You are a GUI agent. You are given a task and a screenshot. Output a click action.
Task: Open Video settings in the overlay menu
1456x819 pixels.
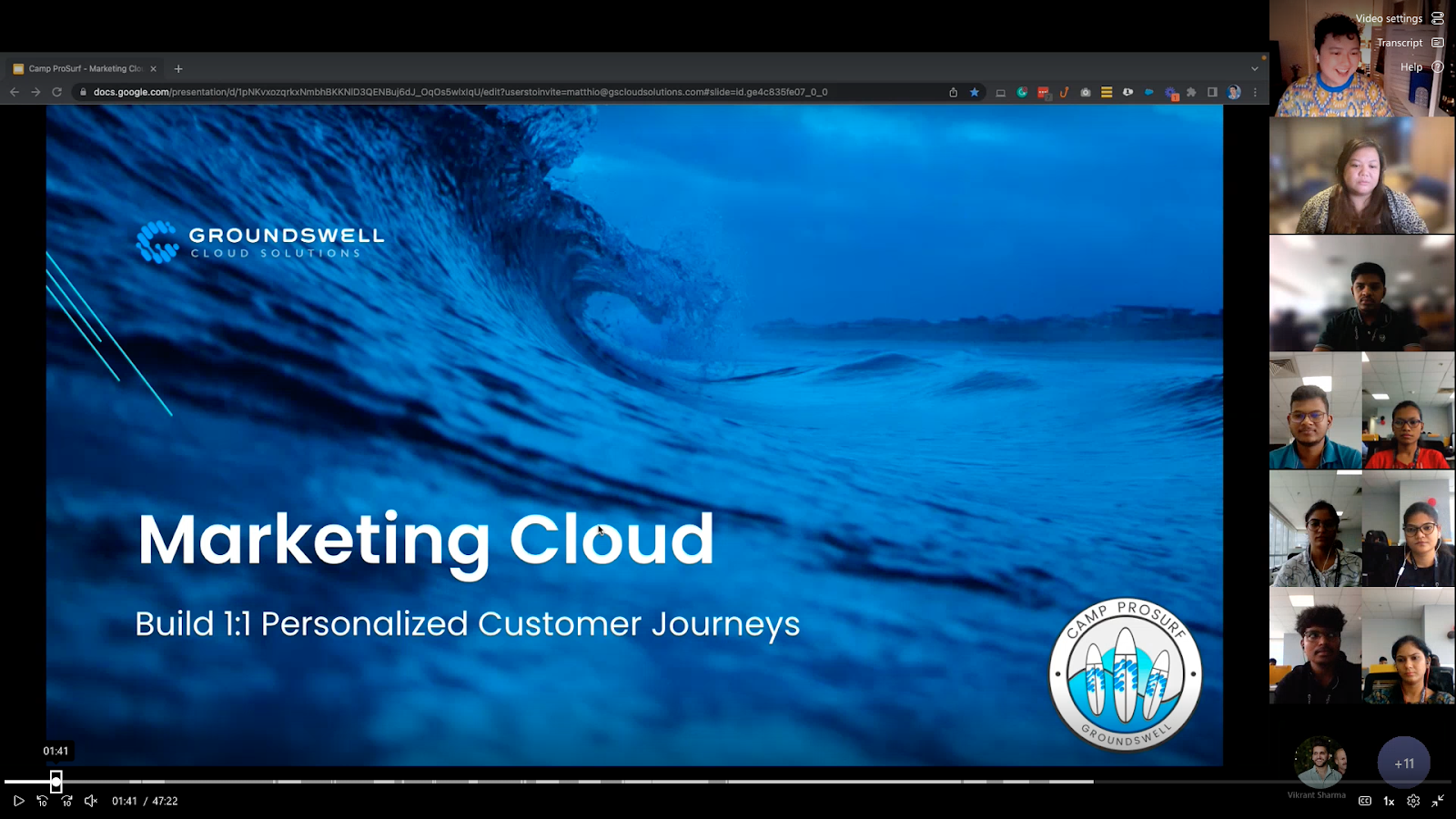pos(1400,18)
